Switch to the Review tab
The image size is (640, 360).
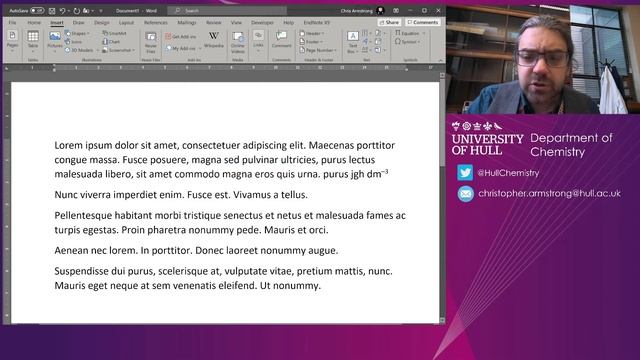213,22
